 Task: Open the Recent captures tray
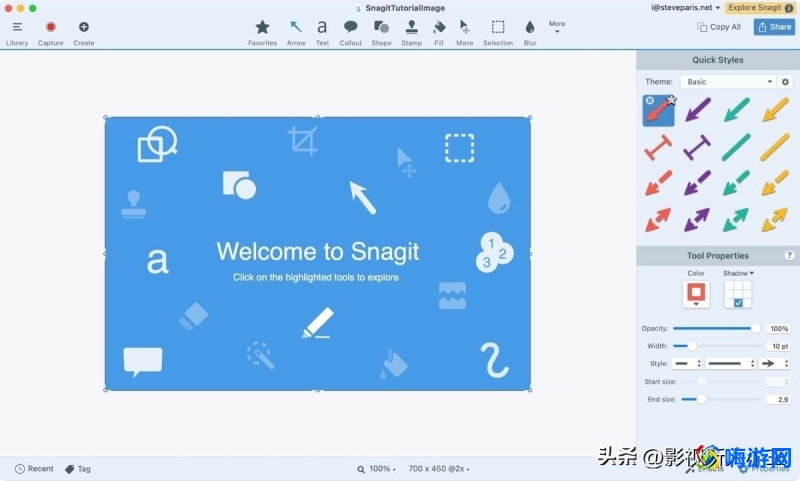tap(34, 469)
